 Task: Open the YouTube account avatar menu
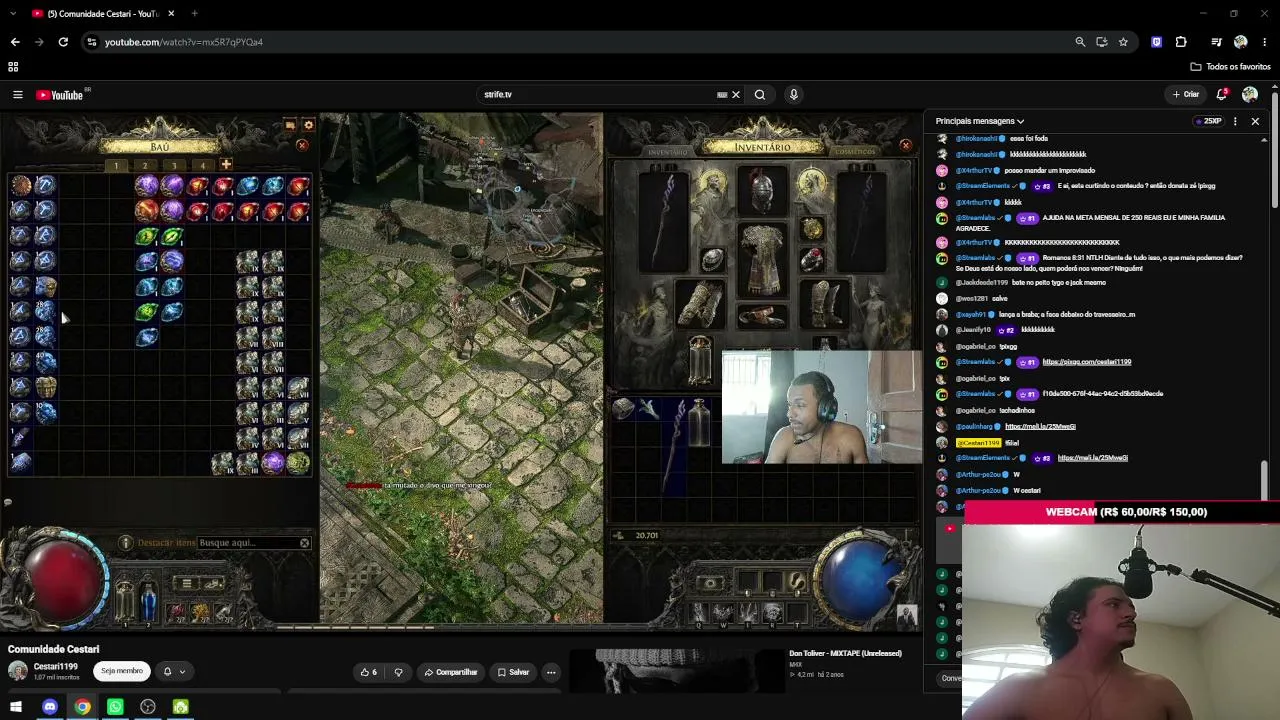coord(1249,95)
